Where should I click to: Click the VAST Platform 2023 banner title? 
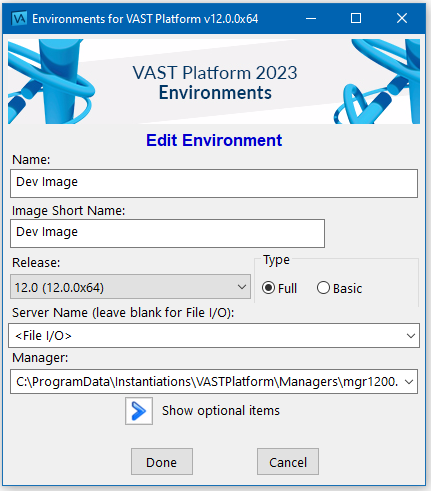click(215, 73)
